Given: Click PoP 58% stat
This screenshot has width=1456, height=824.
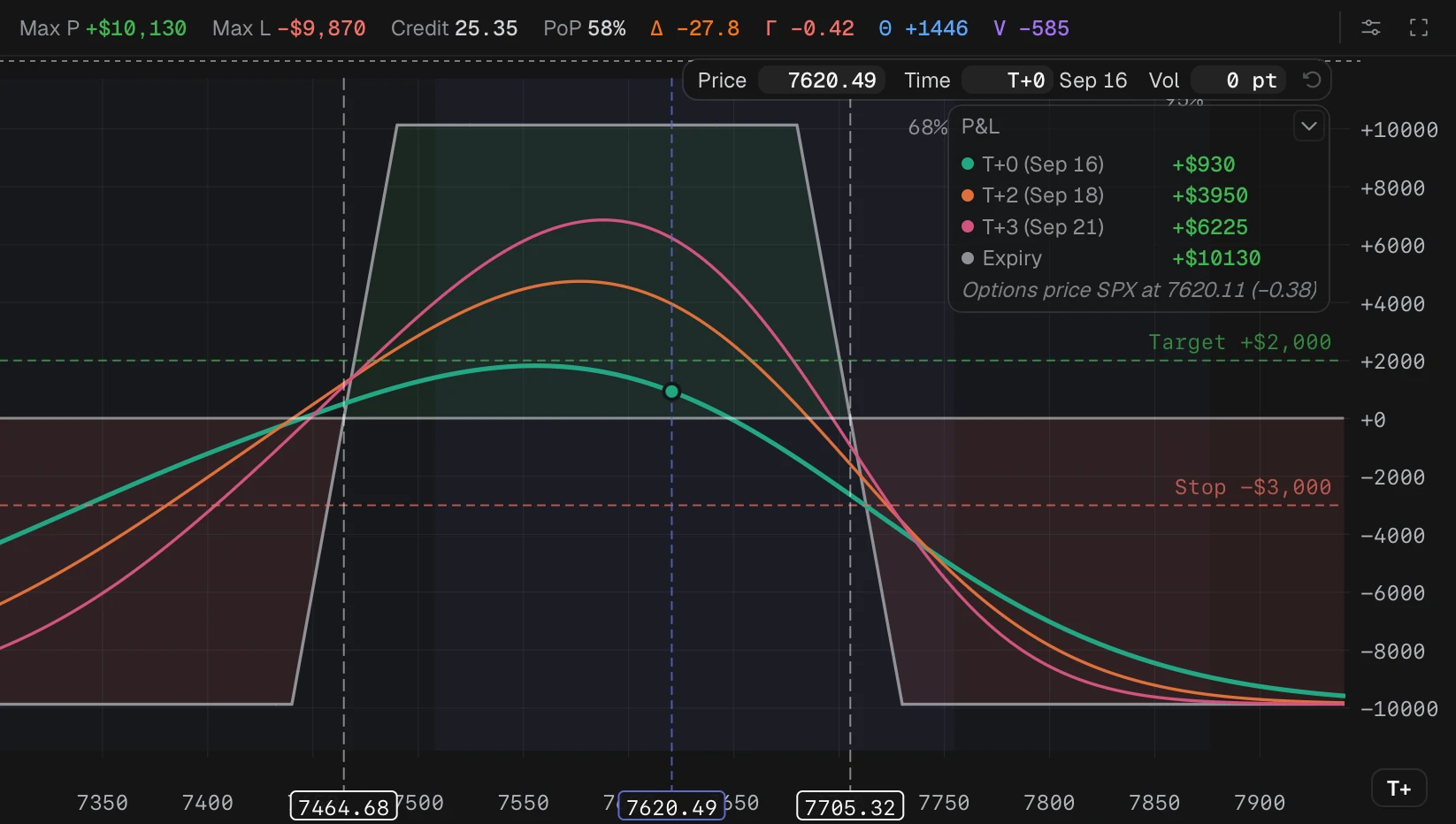Looking at the screenshot, I should coord(585,28).
